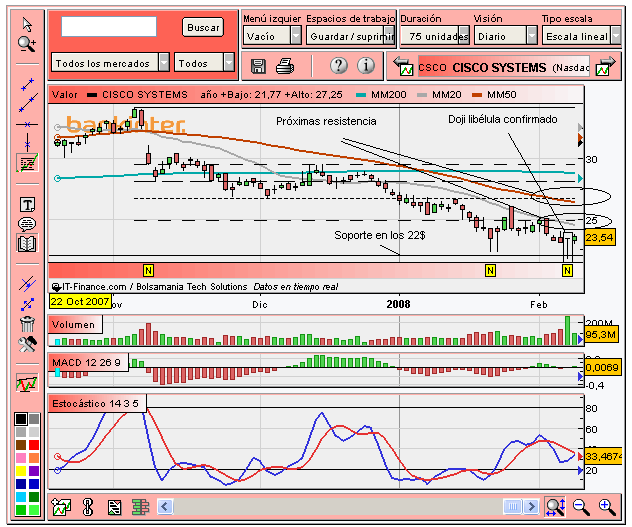
Task: Click the IT-Finance.com link text
Action: tap(94, 287)
